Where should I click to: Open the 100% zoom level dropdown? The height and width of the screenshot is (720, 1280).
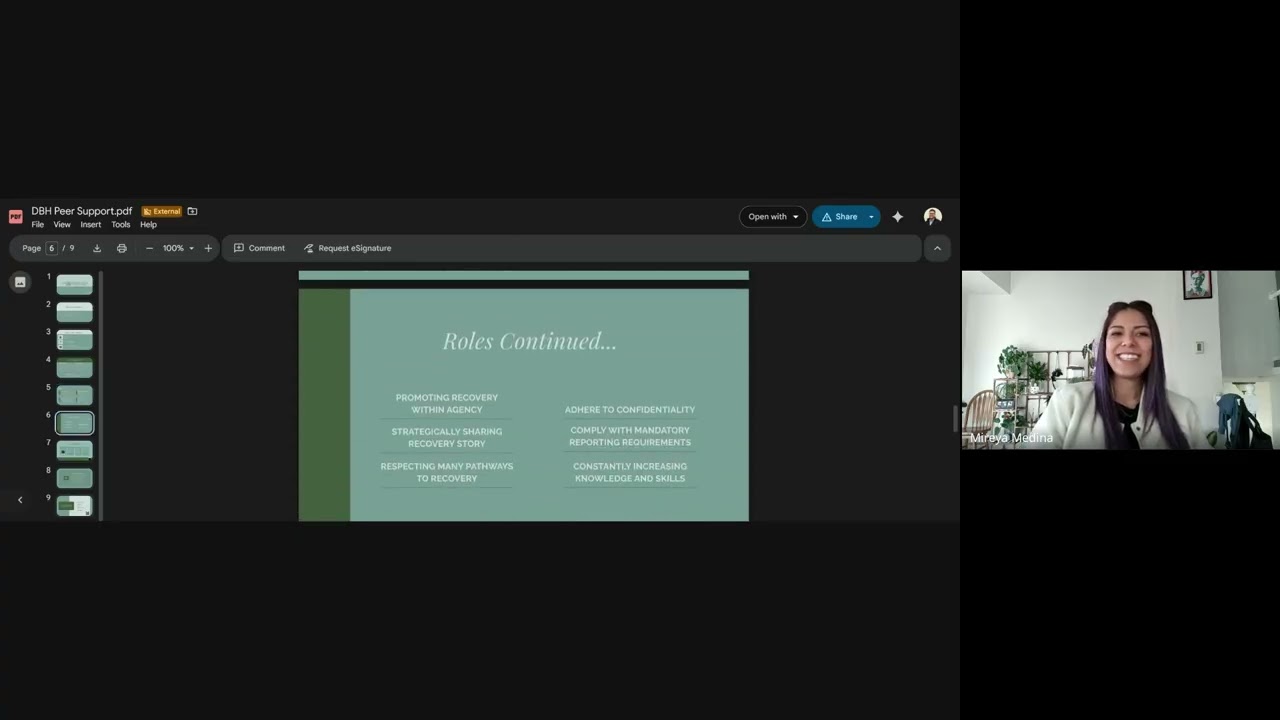coord(178,248)
